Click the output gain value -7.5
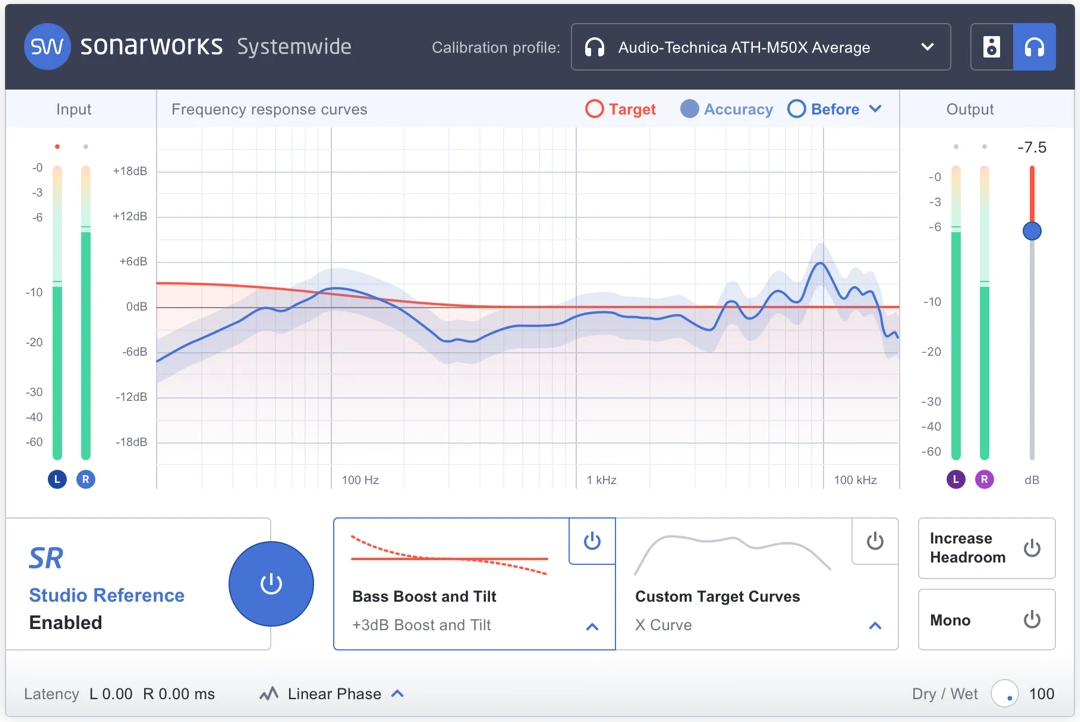 [x=1032, y=147]
